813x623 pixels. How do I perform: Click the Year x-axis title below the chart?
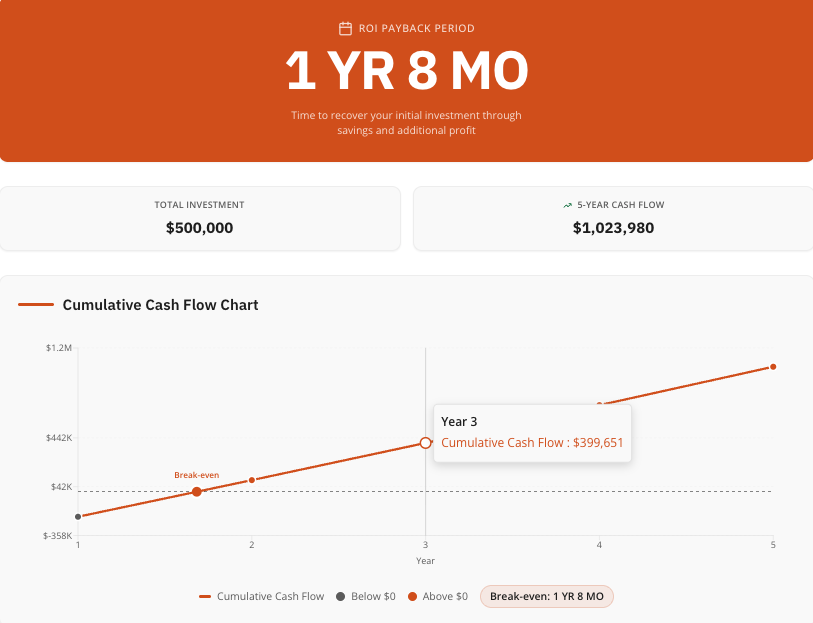425,561
